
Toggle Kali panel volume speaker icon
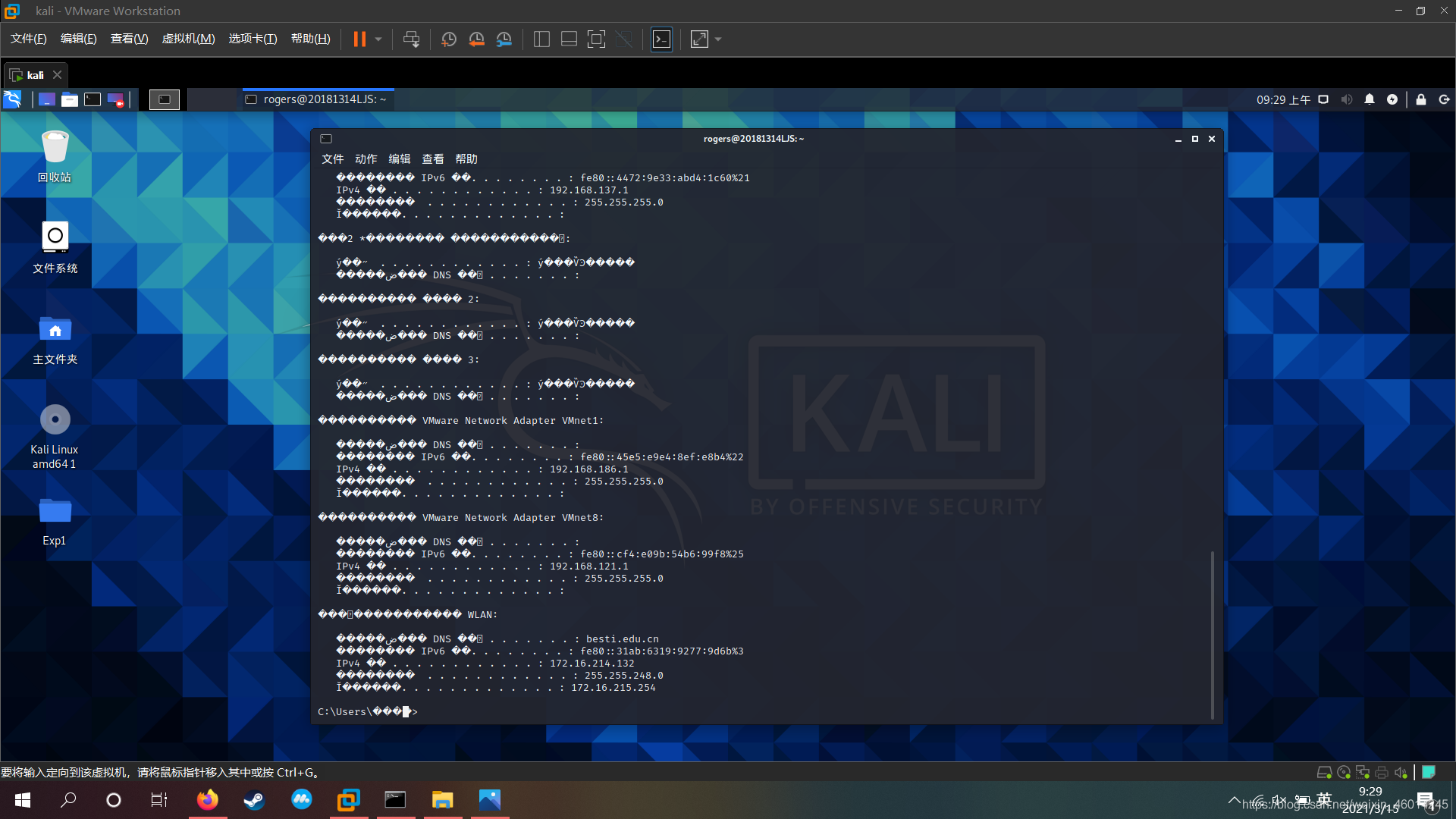pos(1347,99)
